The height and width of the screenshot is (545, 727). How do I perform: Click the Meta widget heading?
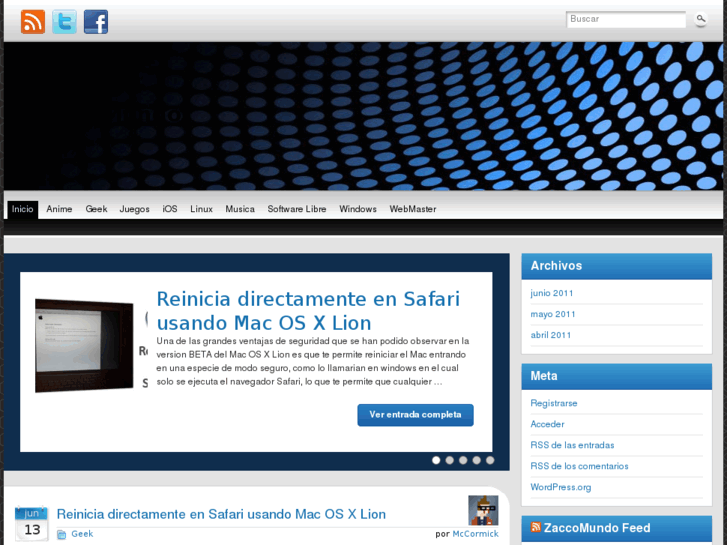tap(544, 376)
